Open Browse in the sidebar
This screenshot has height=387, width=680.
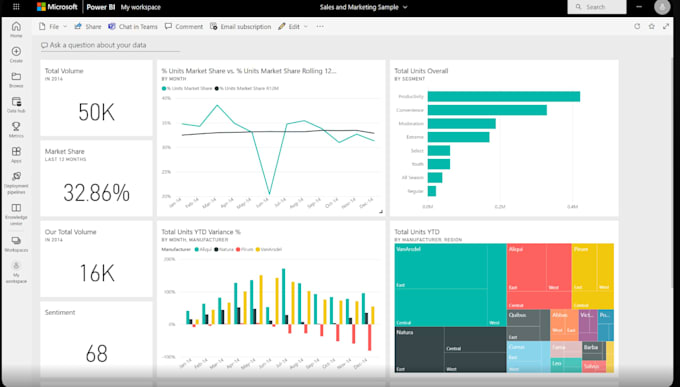(16, 80)
